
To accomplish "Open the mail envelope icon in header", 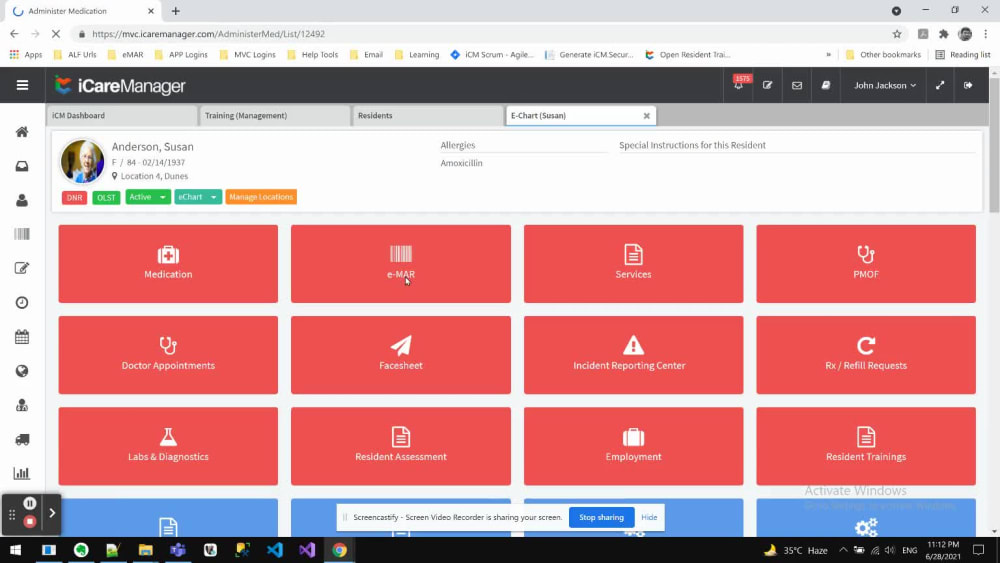I will (x=797, y=85).
